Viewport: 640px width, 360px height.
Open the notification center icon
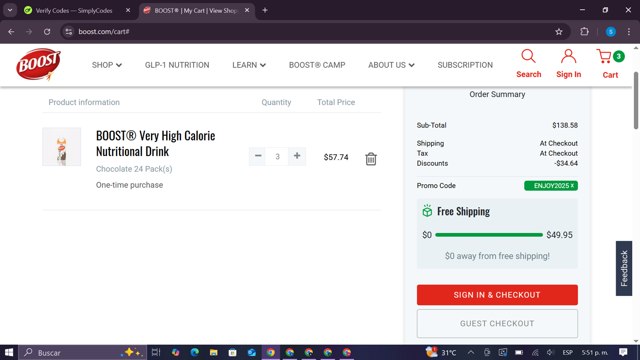pos(623,352)
